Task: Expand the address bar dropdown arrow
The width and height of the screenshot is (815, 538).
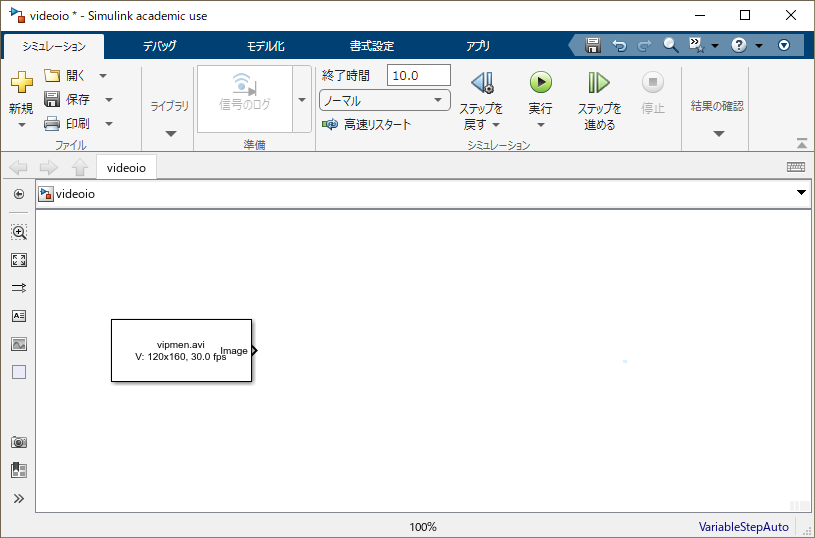Action: pos(801,193)
